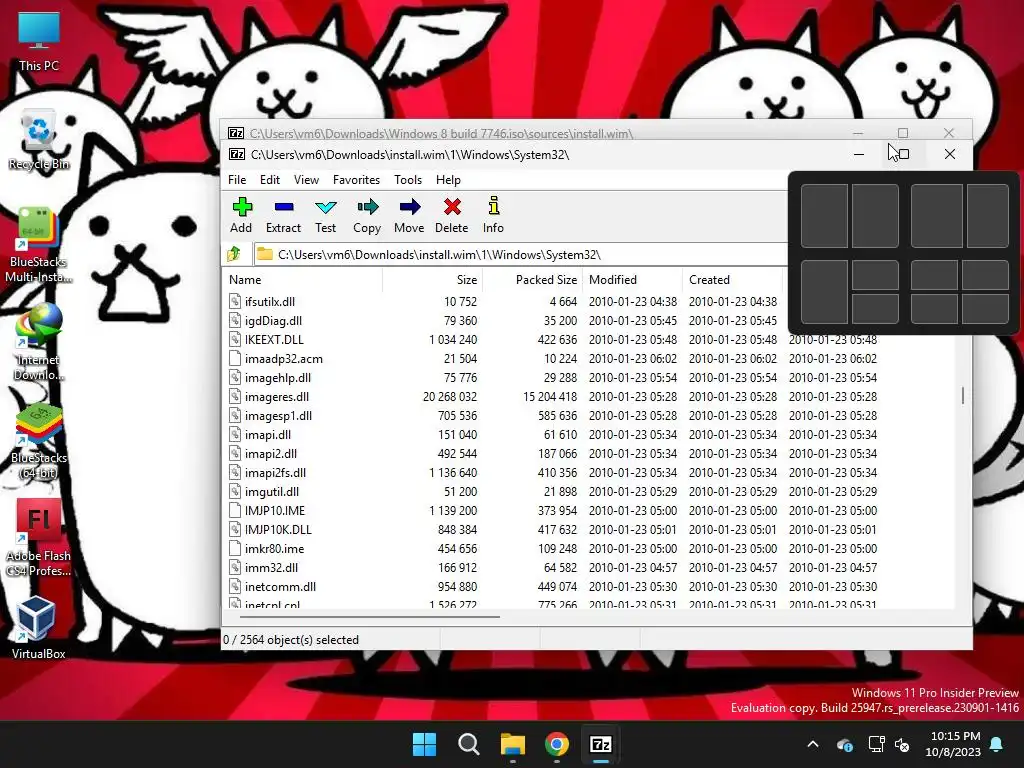The image size is (1024, 768).
Task: Open the Info toolbar icon
Action: [494, 215]
